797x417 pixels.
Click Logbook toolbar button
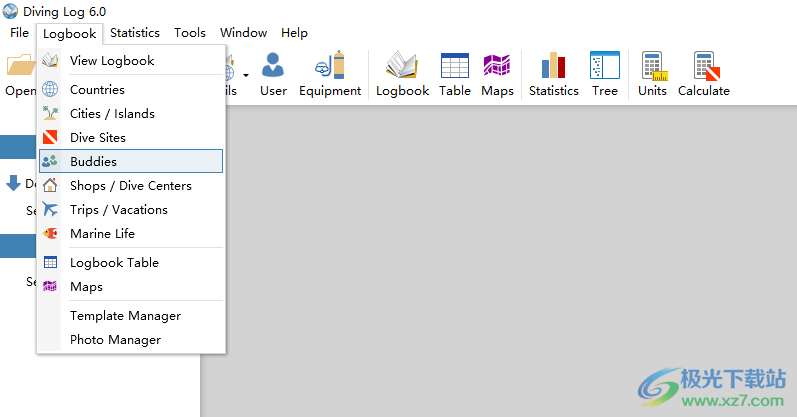click(x=402, y=75)
